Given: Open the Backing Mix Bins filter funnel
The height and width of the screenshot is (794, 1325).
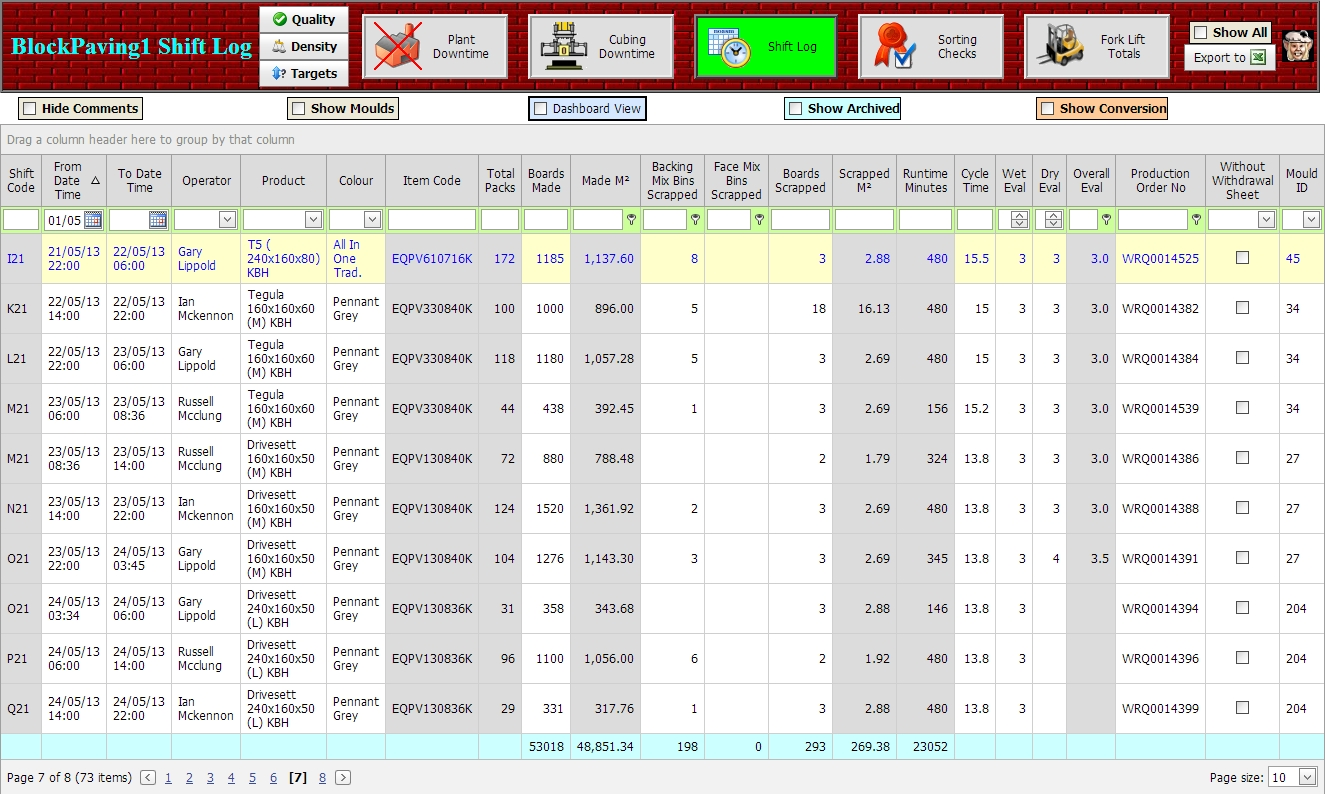Looking at the screenshot, I should pyautogui.click(x=695, y=219).
